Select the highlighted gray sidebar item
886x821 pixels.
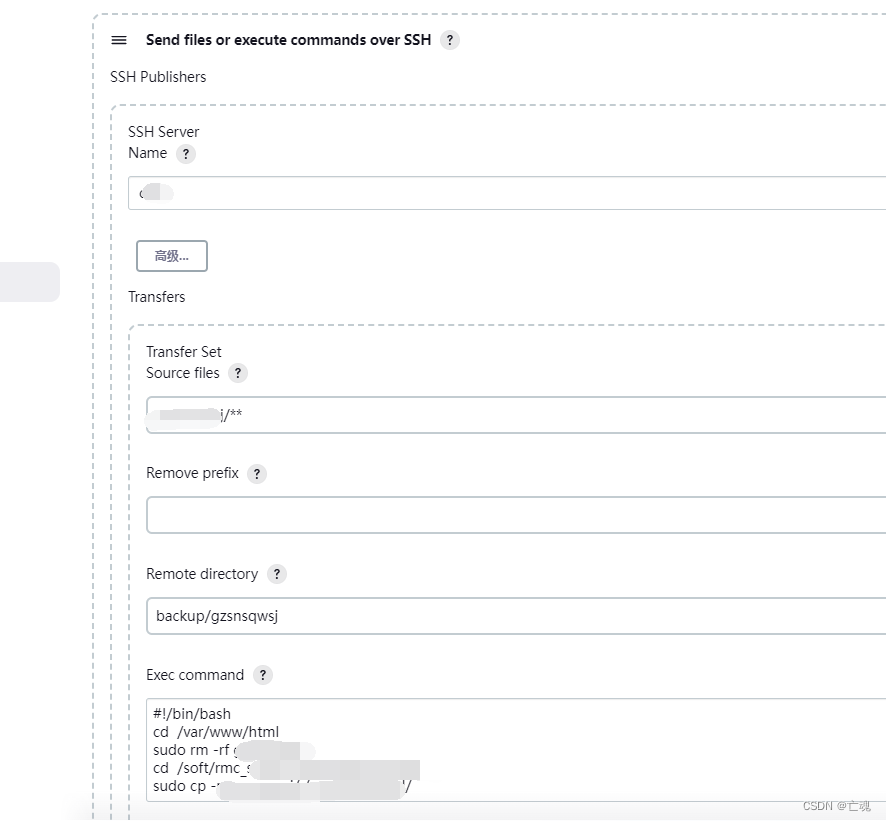point(29,282)
